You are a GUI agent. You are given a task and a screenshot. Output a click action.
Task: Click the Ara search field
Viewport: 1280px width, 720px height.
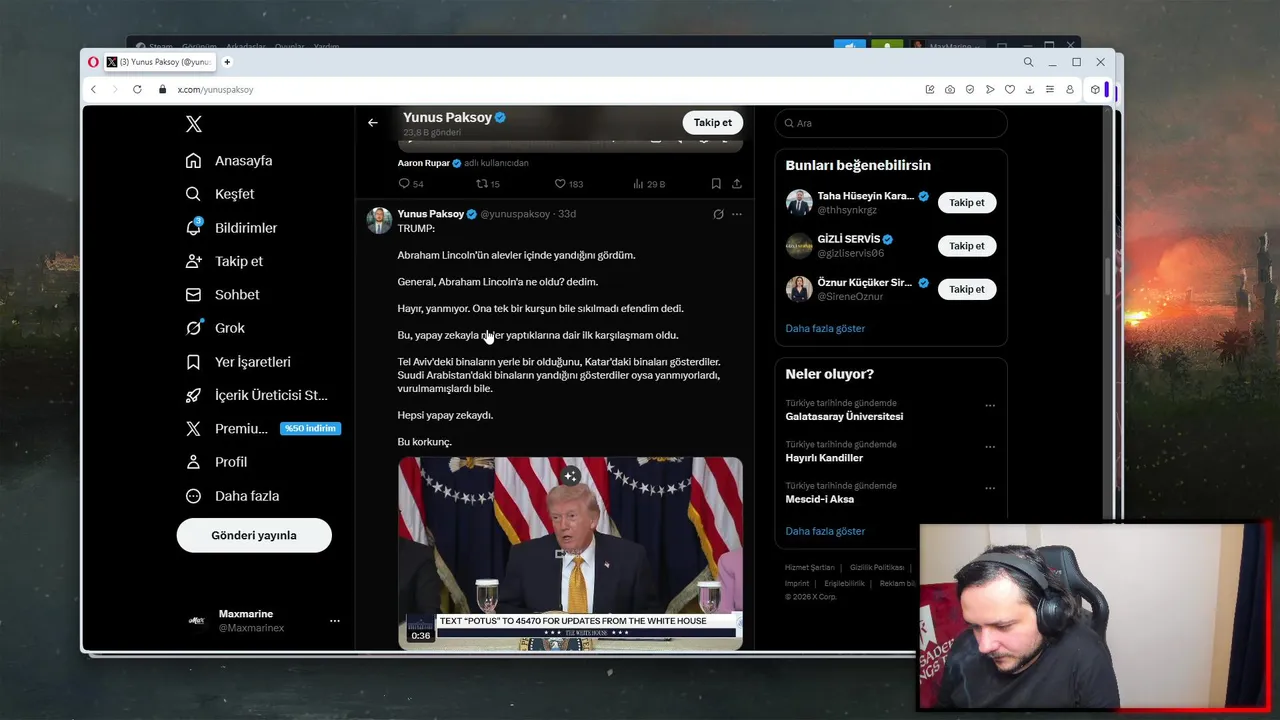pos(891,123)
